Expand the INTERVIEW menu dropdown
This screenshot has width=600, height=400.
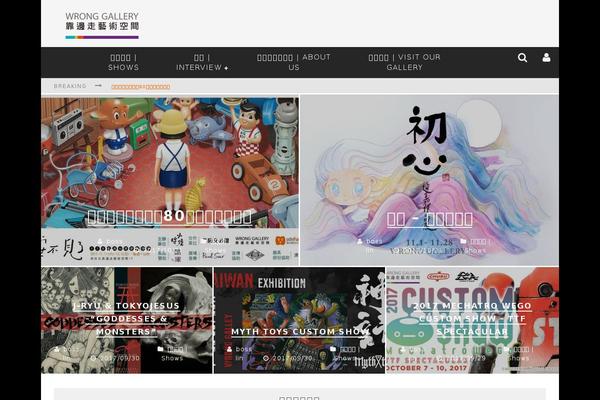point(202,62)
